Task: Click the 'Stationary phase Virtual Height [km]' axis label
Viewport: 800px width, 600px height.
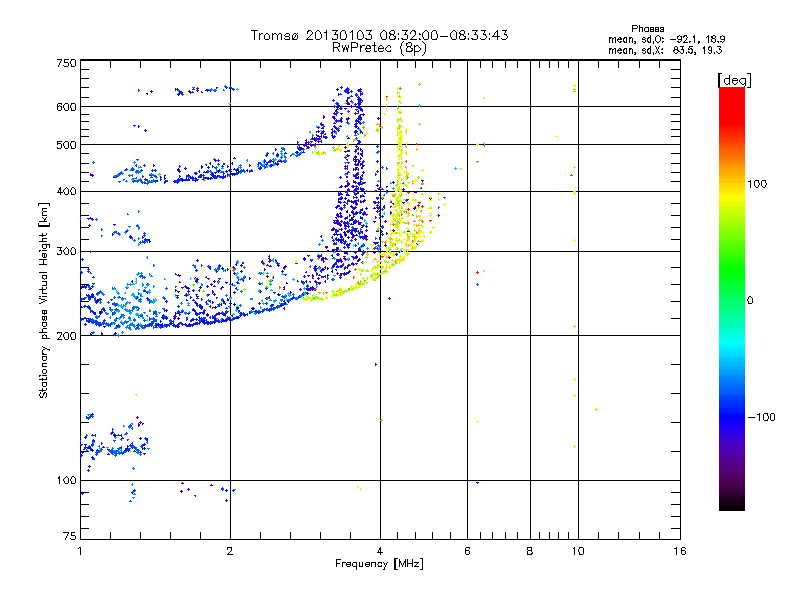Action: (44, 301)
